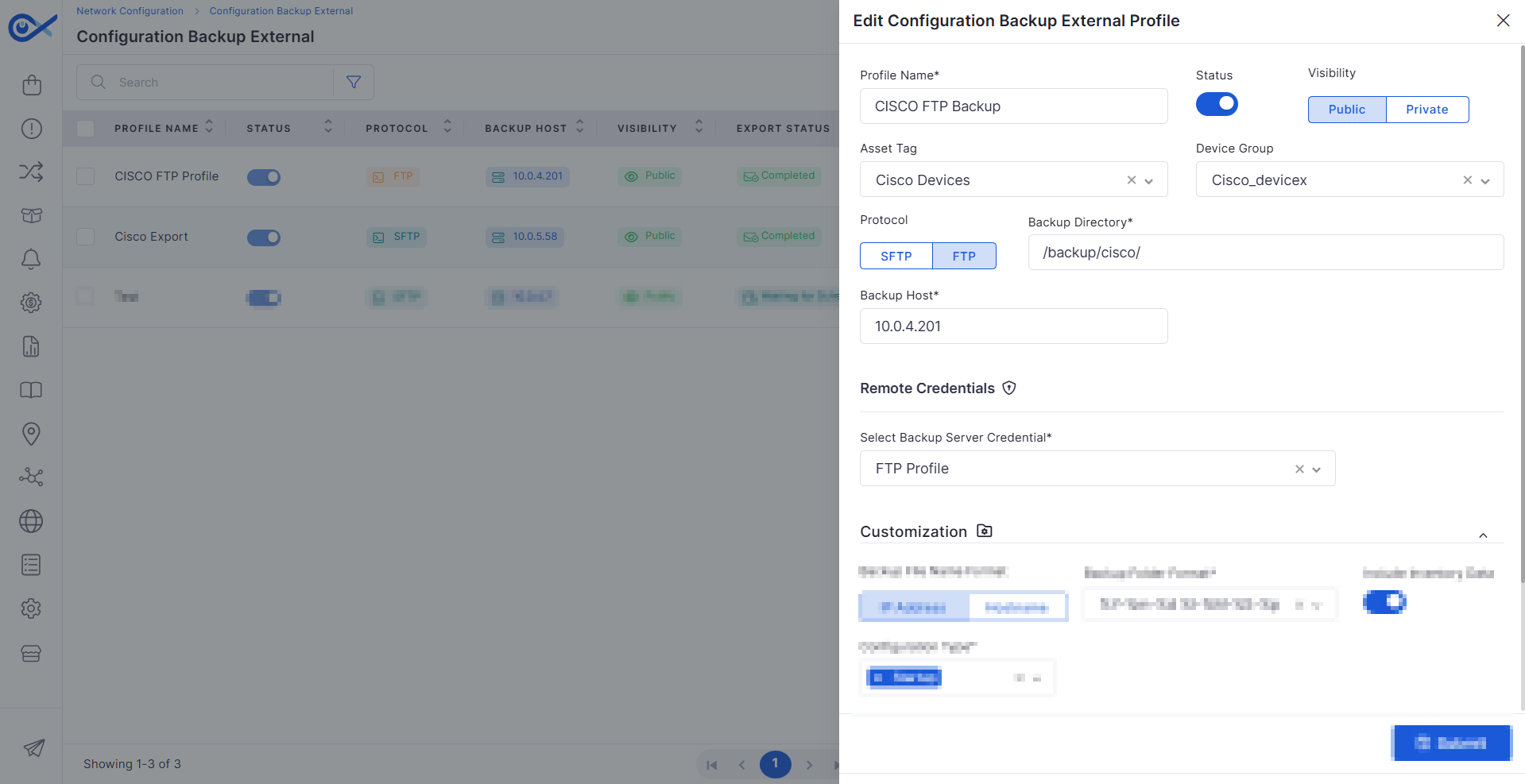The height and width of the screenshot is (784, 1525).
Task: Click the Customization folder icon
Action: pyautogui.click(x=985, y=531)
